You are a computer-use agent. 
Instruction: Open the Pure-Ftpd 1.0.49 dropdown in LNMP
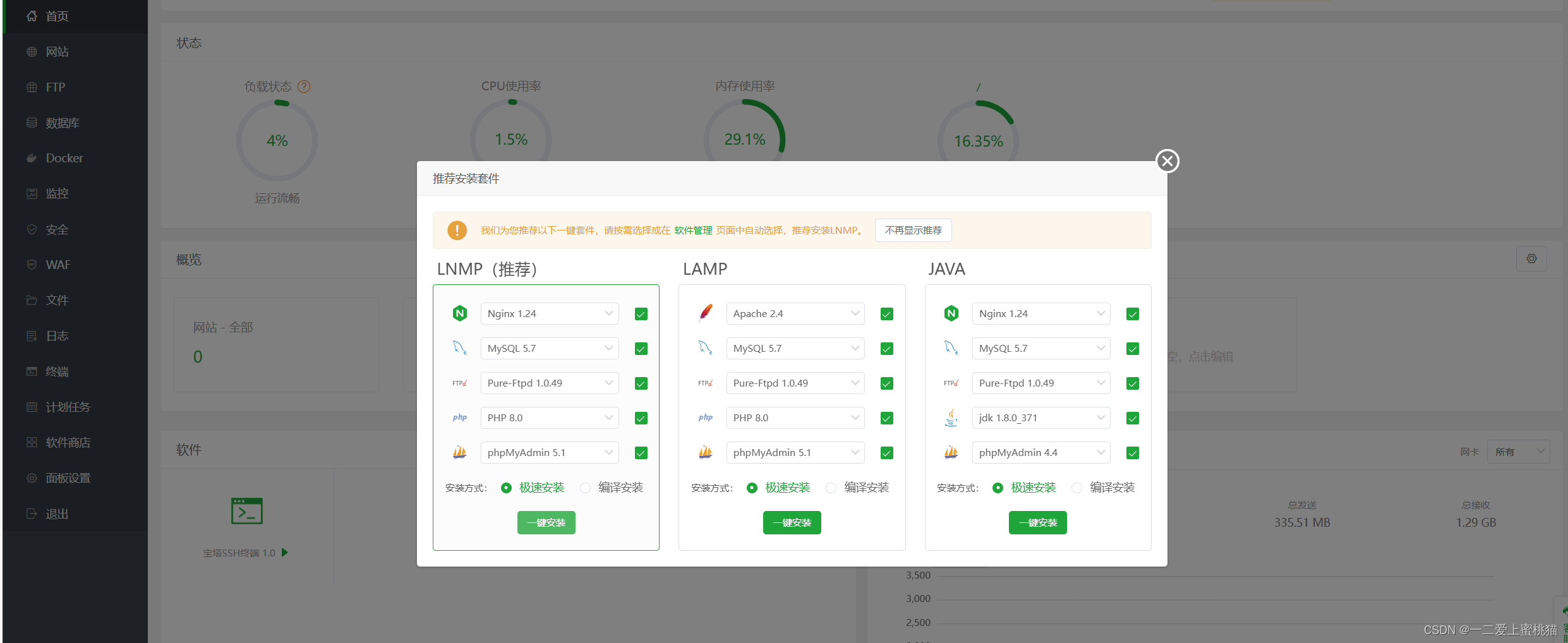pos(550,383)
